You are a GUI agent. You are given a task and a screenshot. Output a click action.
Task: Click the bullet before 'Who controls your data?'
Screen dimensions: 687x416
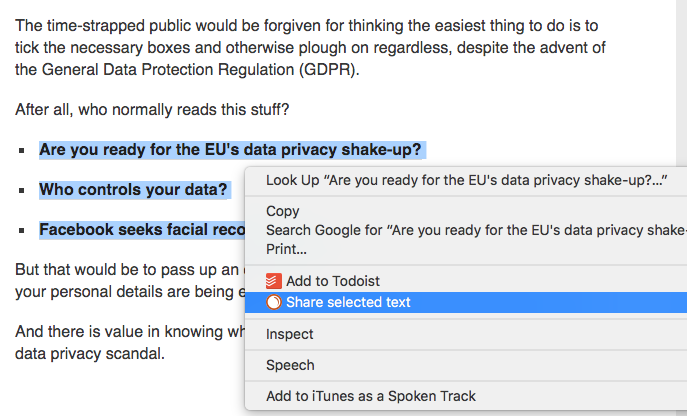pos(22,191)
